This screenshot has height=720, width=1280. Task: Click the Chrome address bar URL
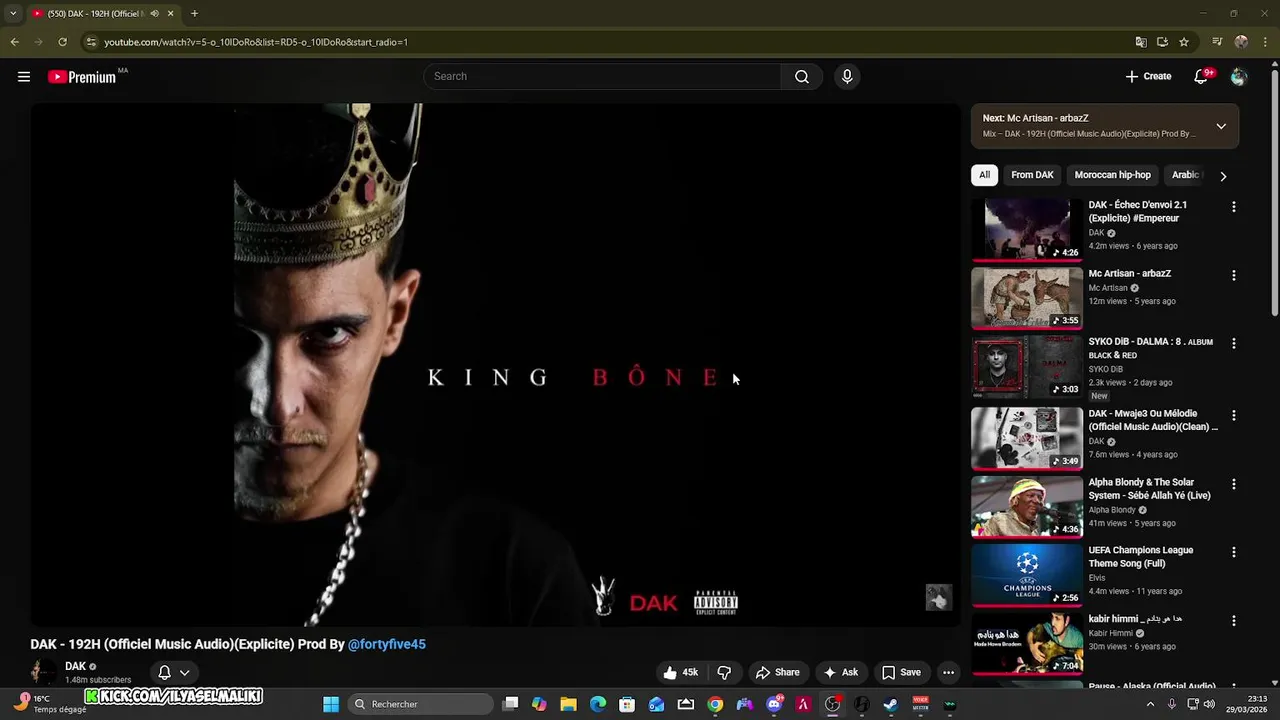point(256,42)
